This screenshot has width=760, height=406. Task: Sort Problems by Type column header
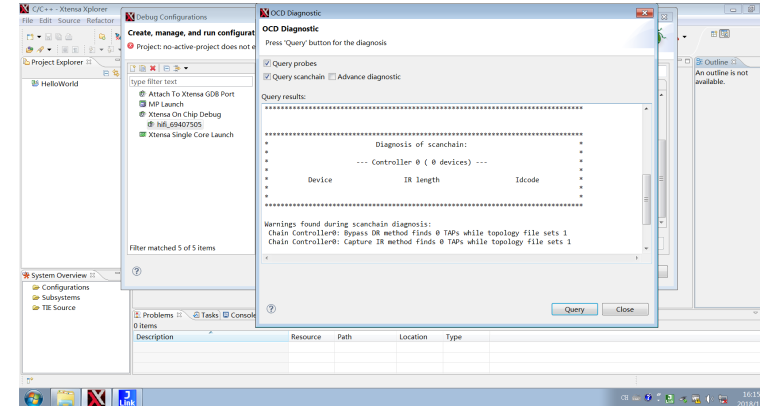tap(466, 337)
